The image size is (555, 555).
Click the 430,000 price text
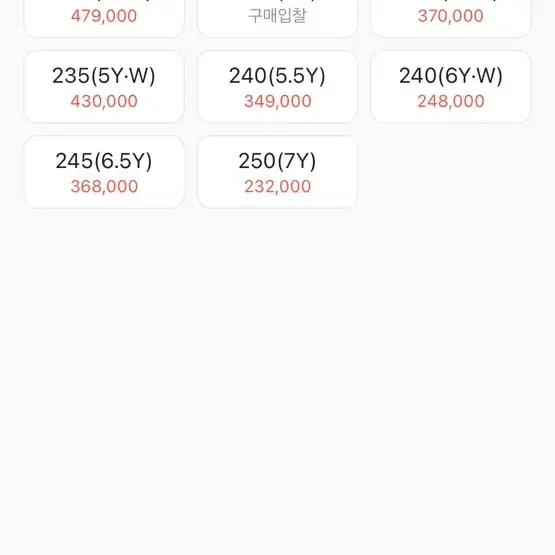104,101
